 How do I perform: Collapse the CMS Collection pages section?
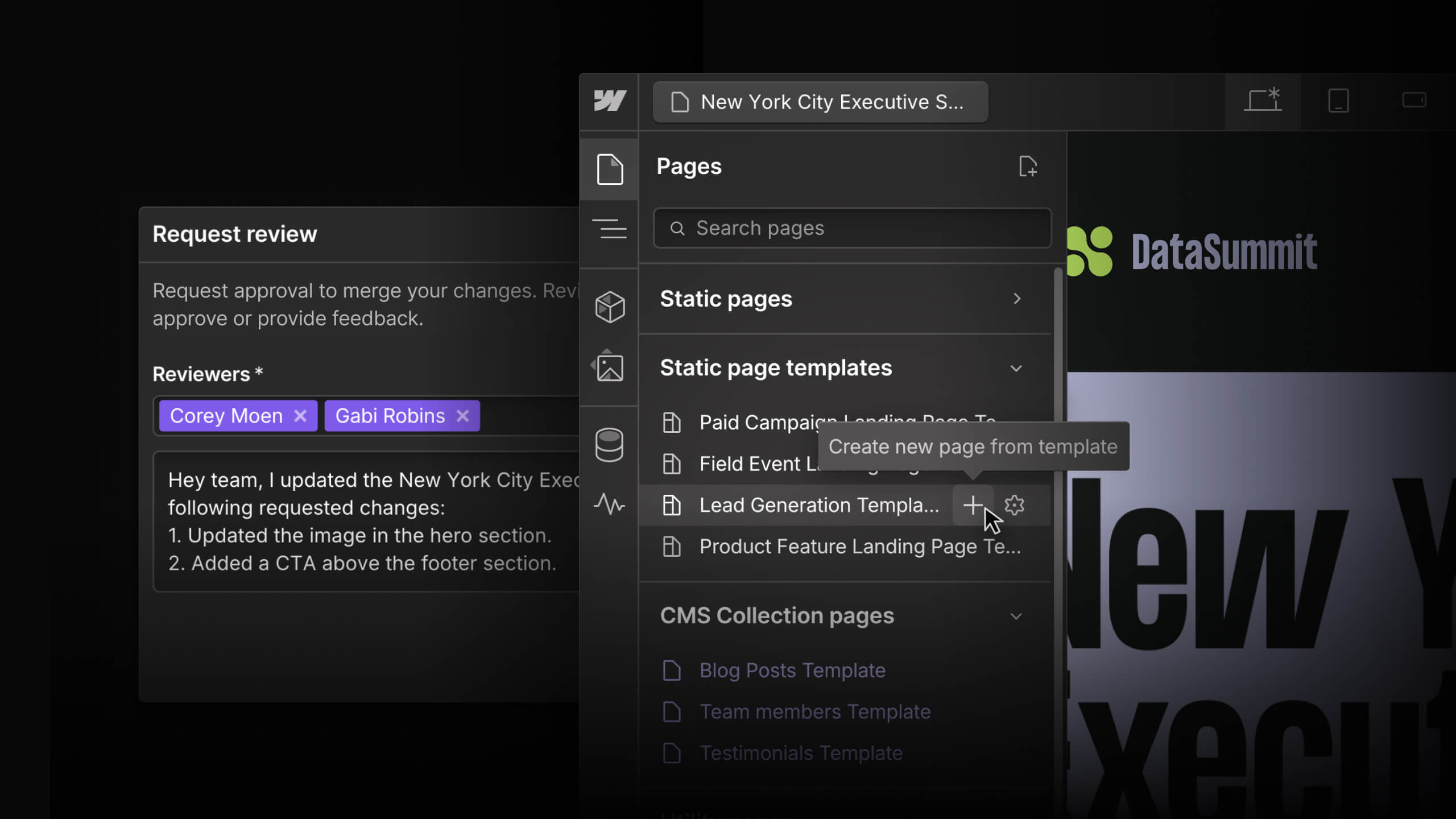(1016, 616)
